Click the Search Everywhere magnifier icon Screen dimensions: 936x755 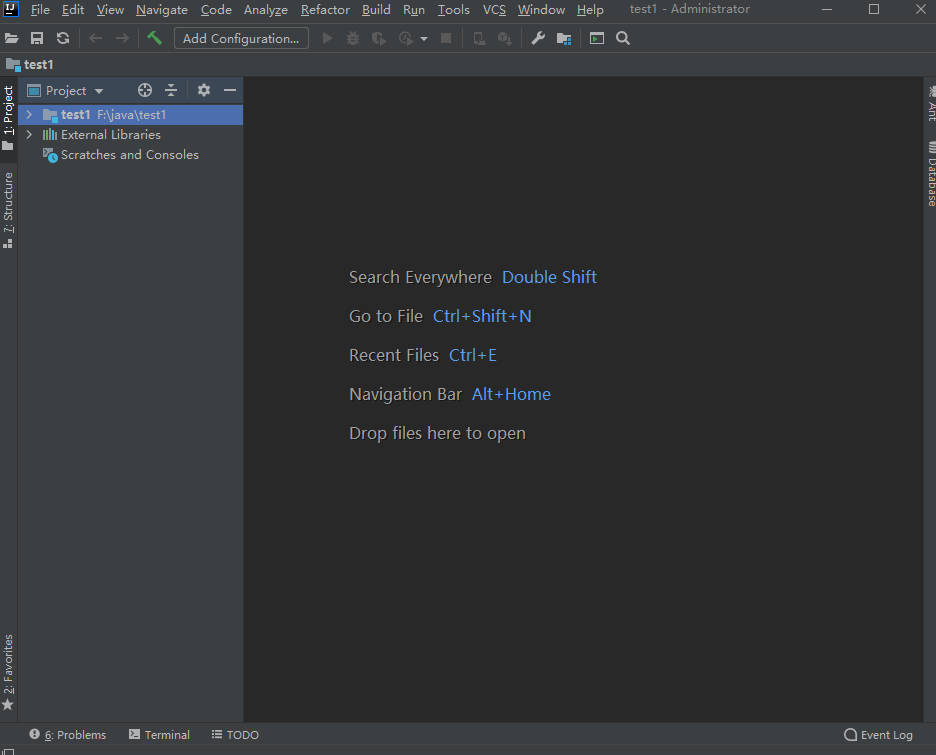[623, 39]
